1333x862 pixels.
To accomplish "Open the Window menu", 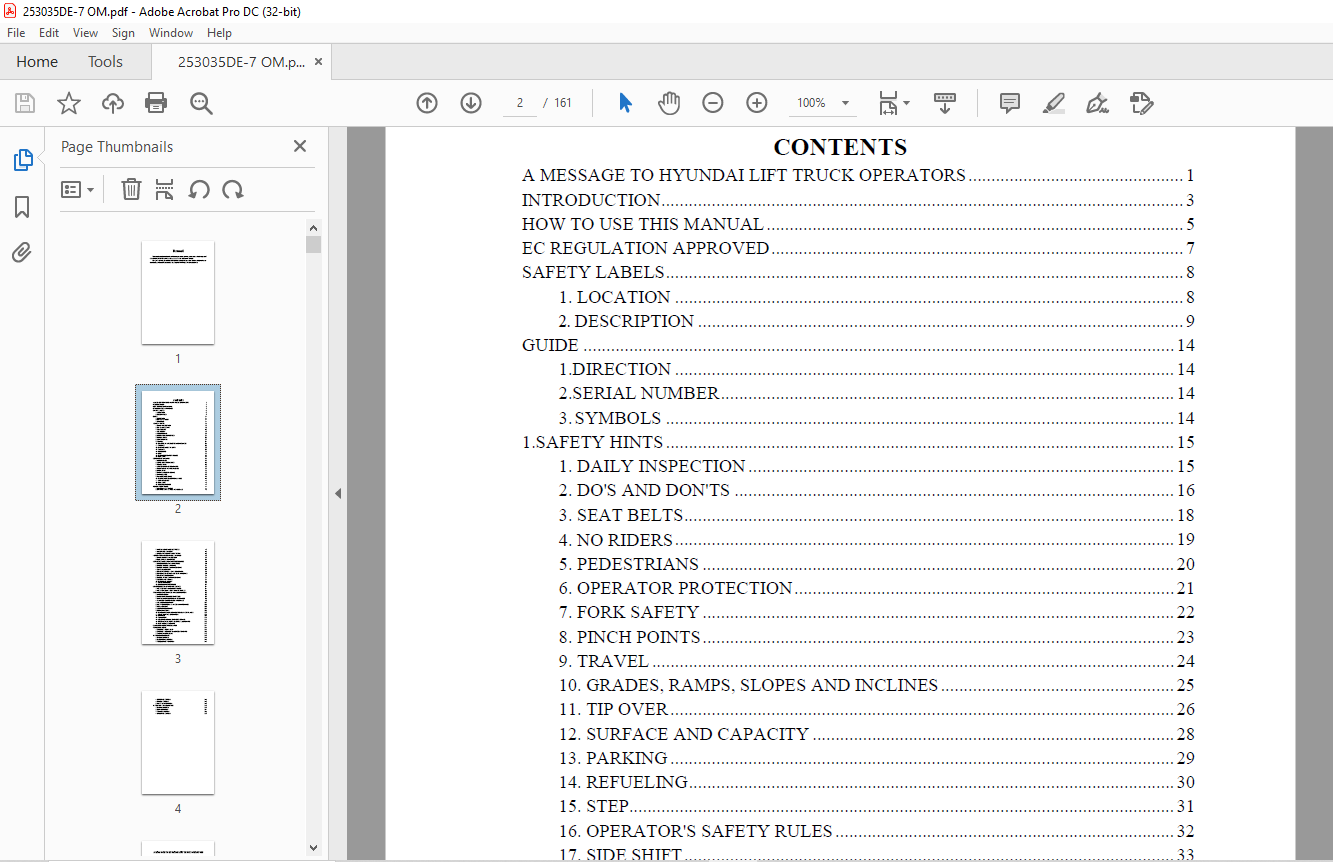I will (x=171, y=33).
